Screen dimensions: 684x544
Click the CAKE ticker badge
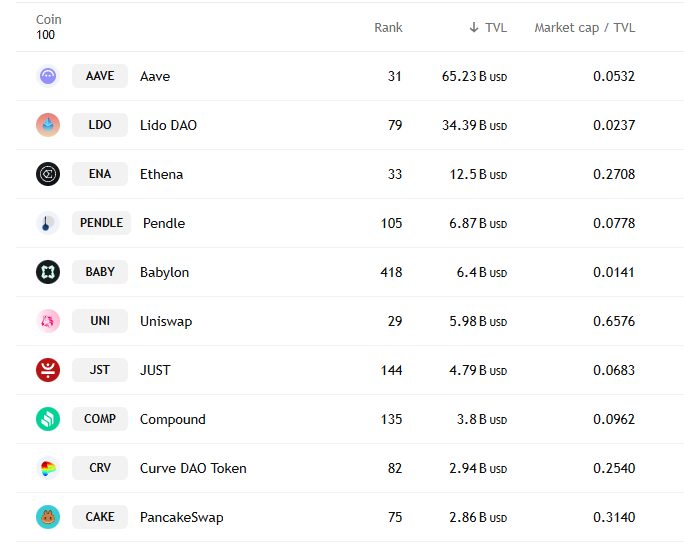click(100, 517)
